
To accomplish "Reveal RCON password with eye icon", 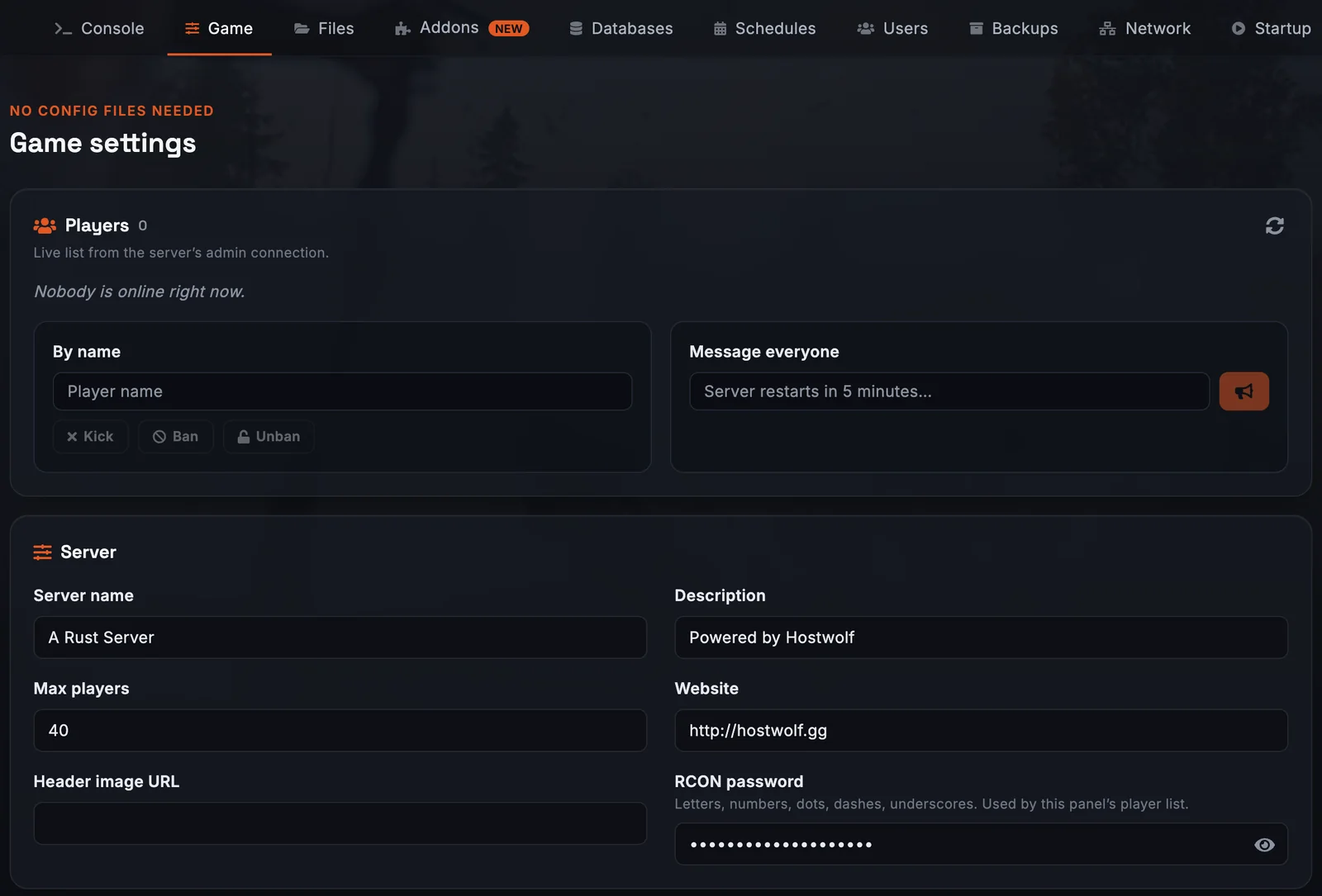I will (x=1264, y=845).
